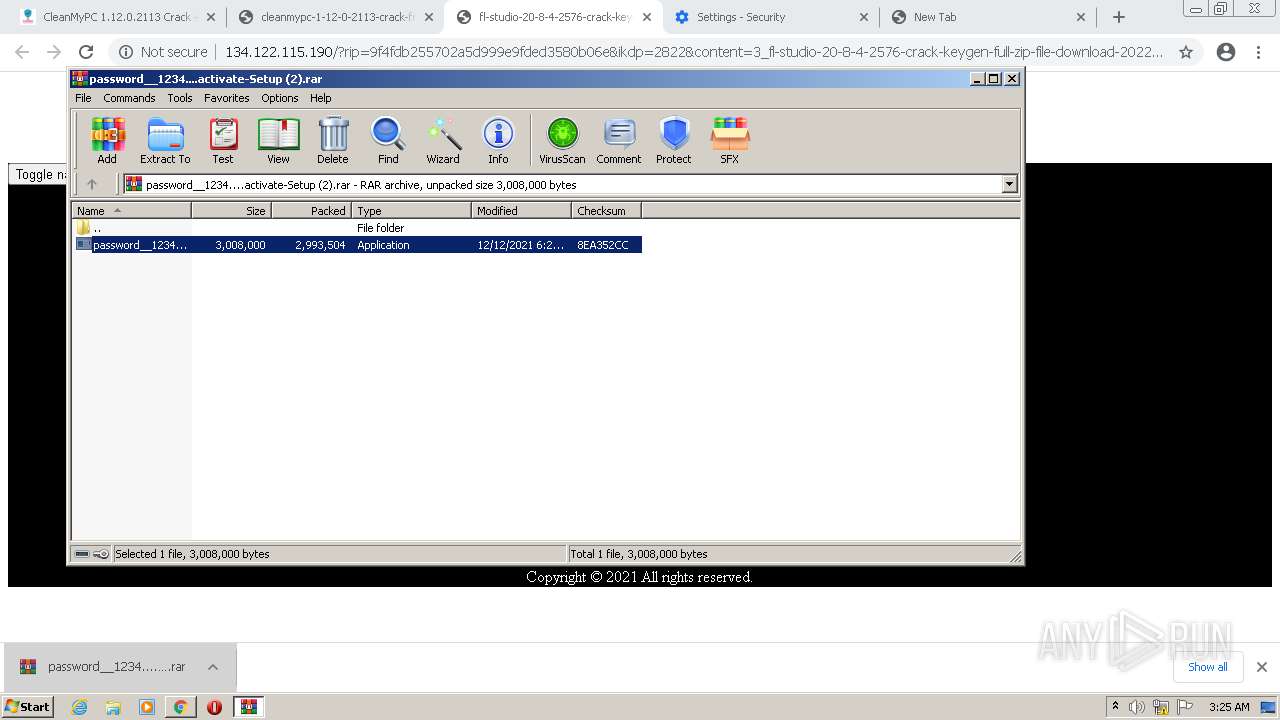Click the Delete trash icon
This screenshot has width=1280, height=720.
pos(333,140)
